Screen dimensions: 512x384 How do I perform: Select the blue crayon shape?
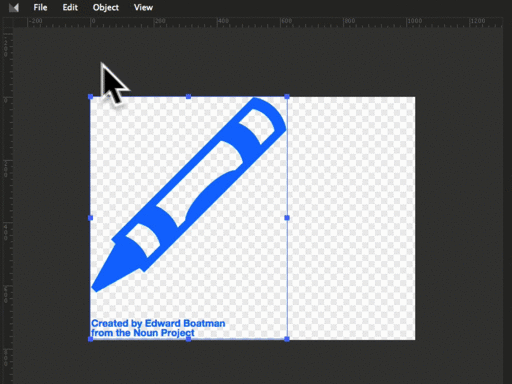[x=189, y=194]
